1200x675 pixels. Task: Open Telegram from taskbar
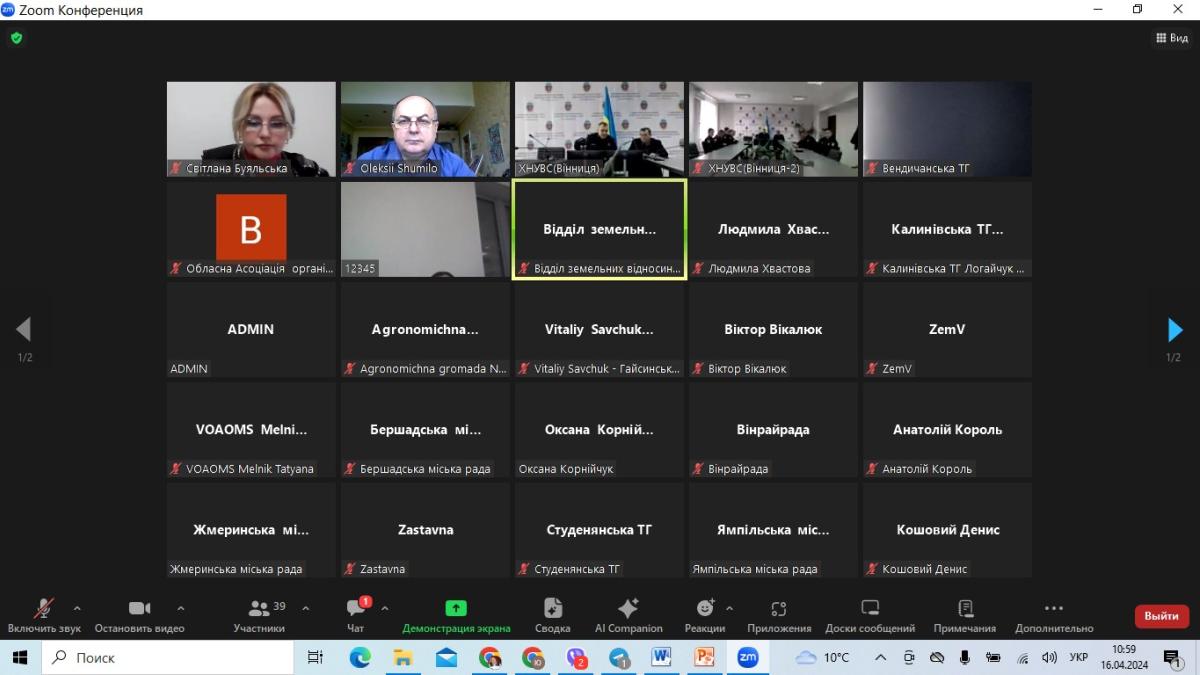pos(619,657)
